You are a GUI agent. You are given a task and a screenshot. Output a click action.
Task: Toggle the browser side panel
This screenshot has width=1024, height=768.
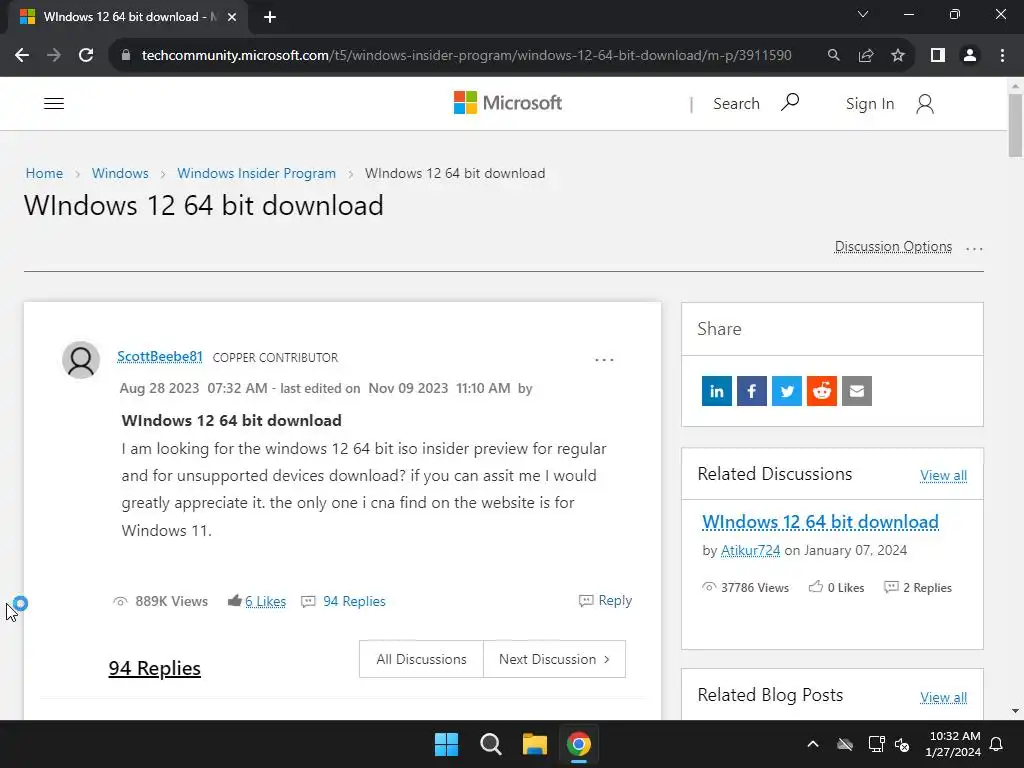[x=938, y=55]
